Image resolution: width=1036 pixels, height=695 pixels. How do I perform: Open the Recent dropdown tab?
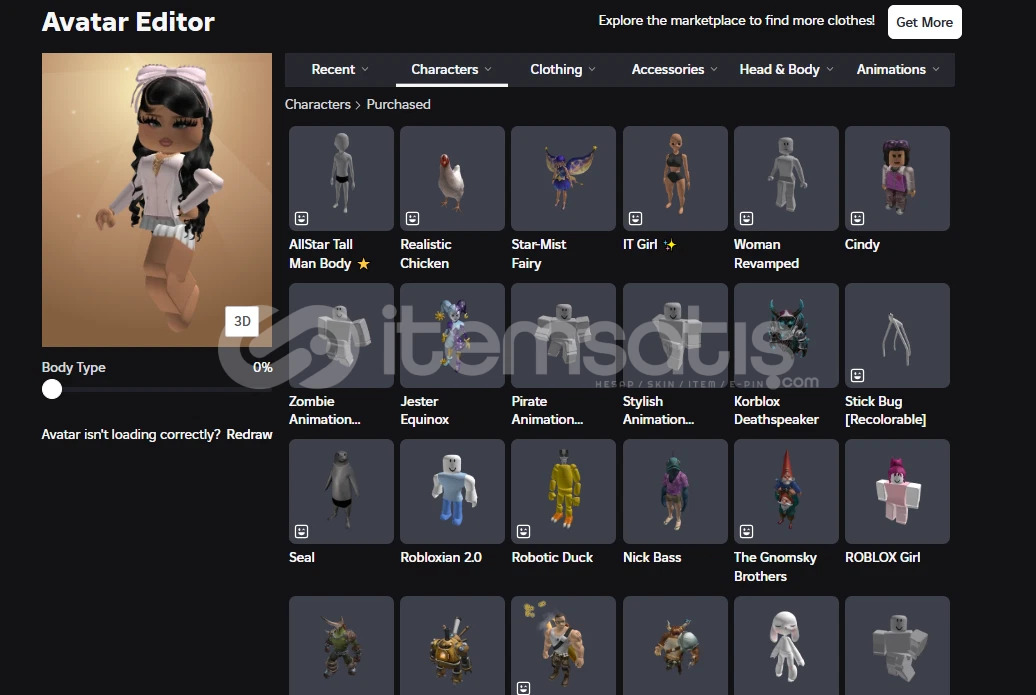tap(340, 69)
